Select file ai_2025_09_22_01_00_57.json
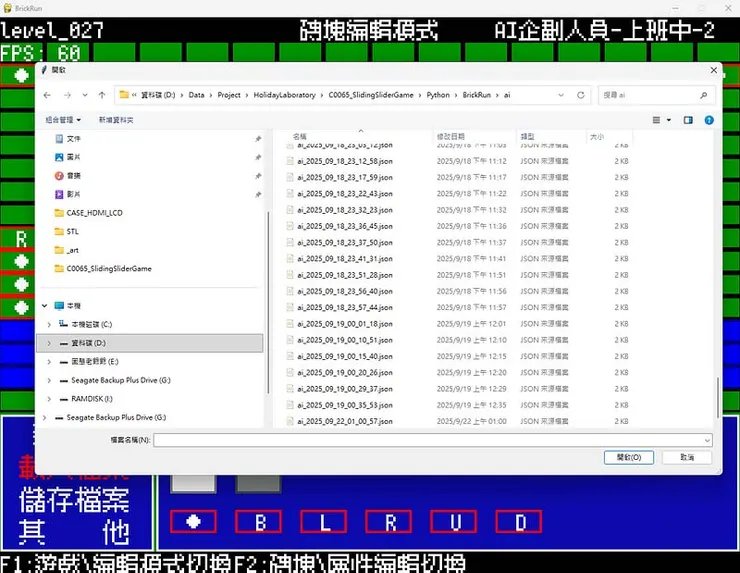This screenshot has width=740, height=573. click(345, 421)
